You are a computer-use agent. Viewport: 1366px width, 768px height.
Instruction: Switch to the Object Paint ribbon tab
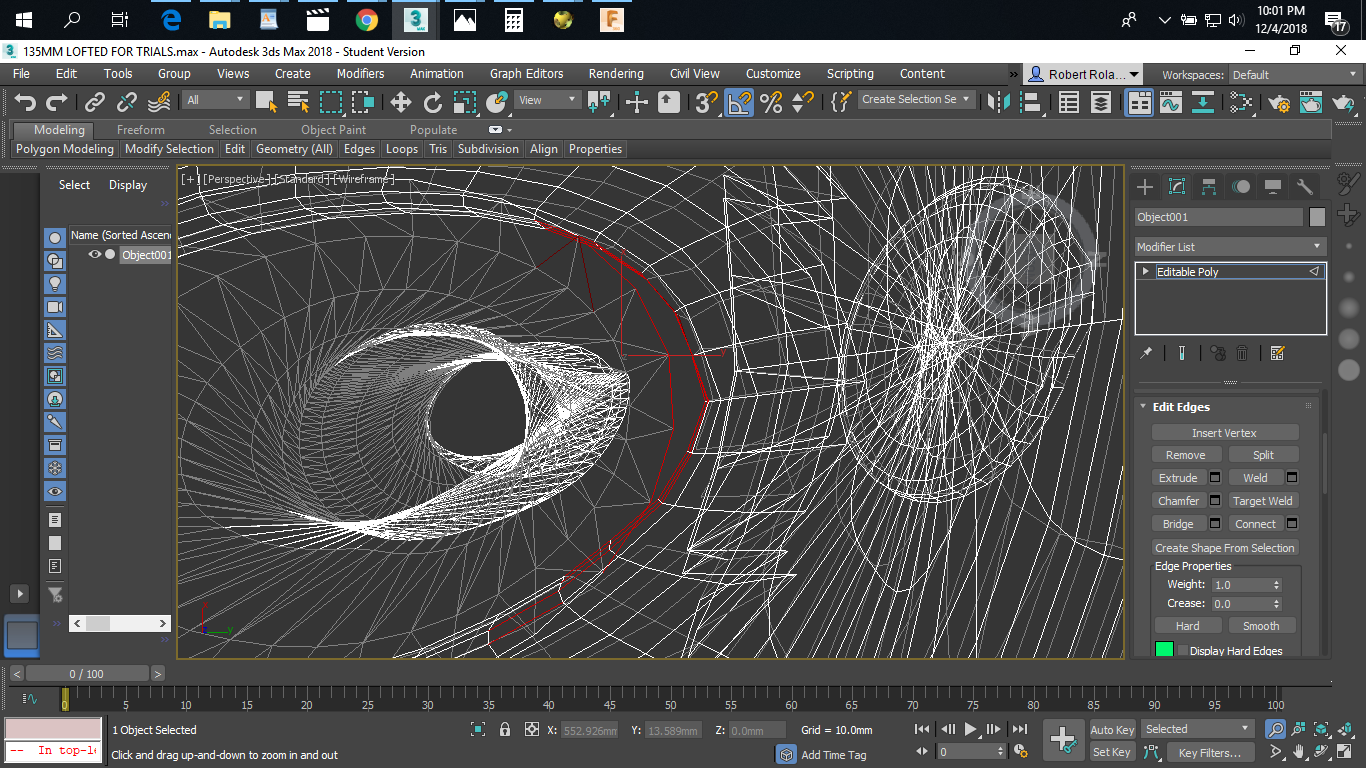coord(333,130)
